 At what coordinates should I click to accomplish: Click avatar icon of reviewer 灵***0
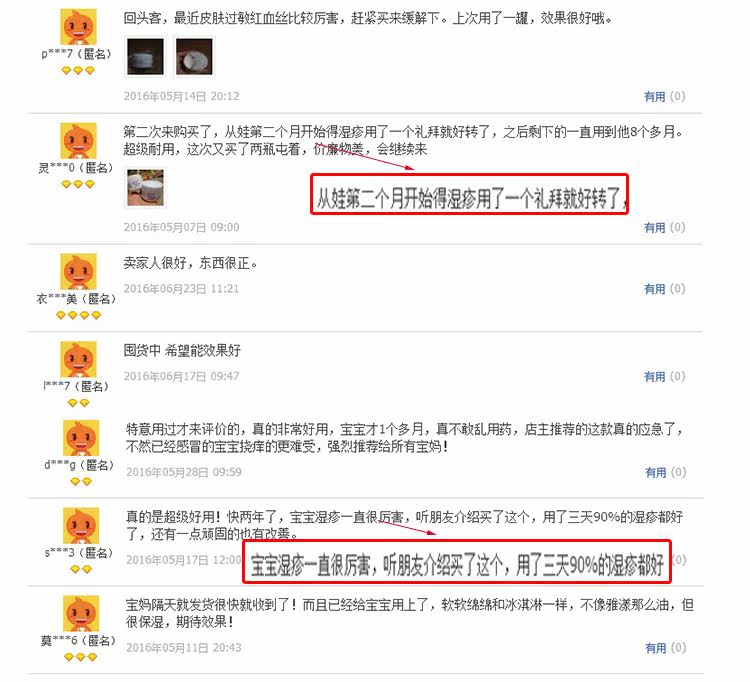point(78,141)
